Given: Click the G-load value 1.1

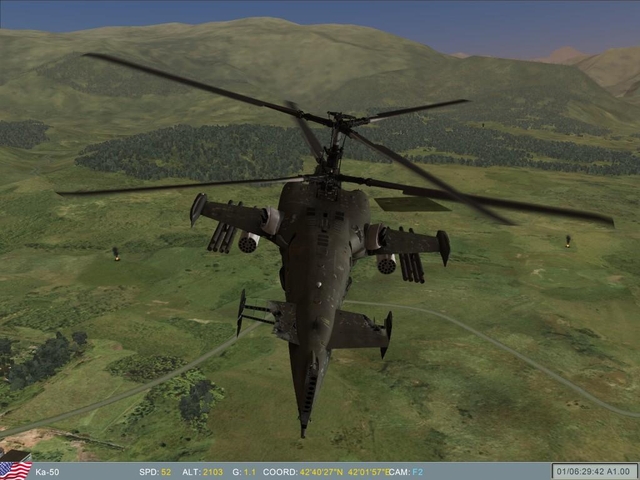Looking at the screenshot, I should click(x=249, y=472).
